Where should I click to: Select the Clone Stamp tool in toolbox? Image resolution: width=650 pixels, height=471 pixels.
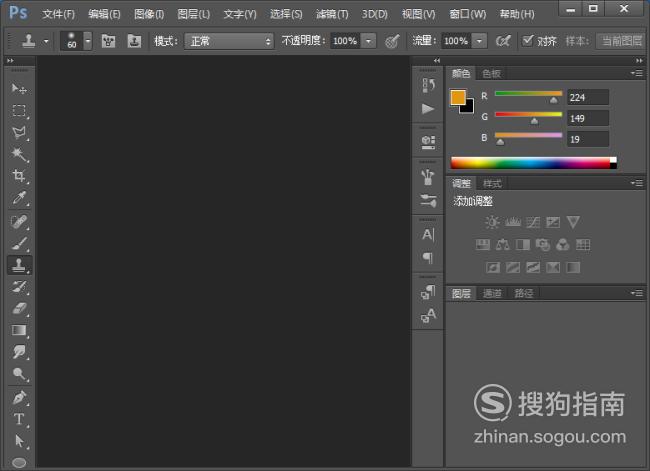[19, 265]
